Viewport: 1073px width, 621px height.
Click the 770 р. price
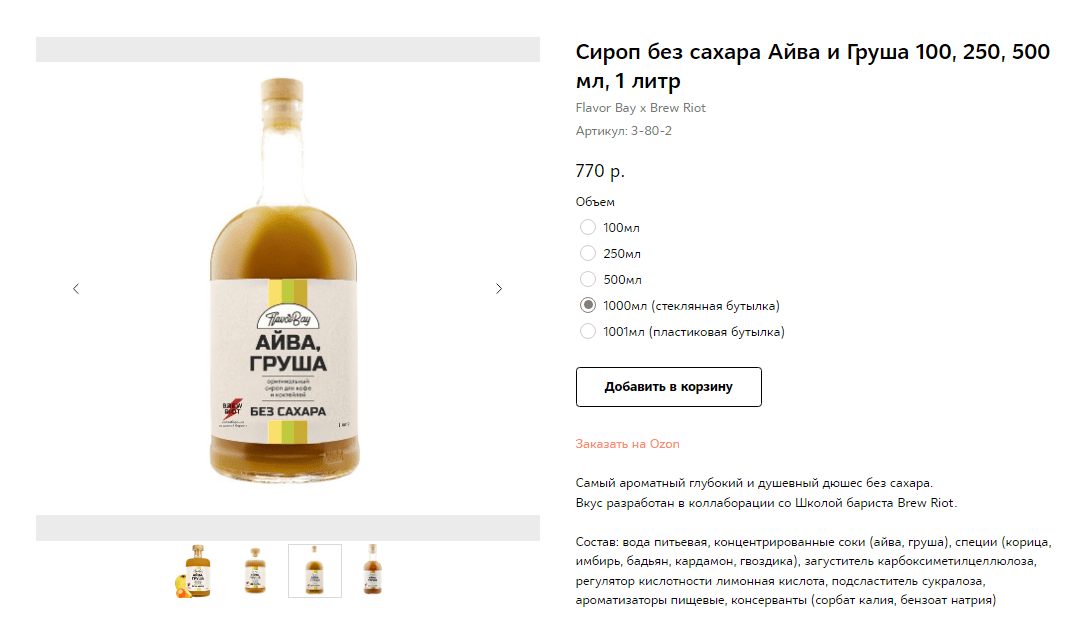click(x=600, y=170)
